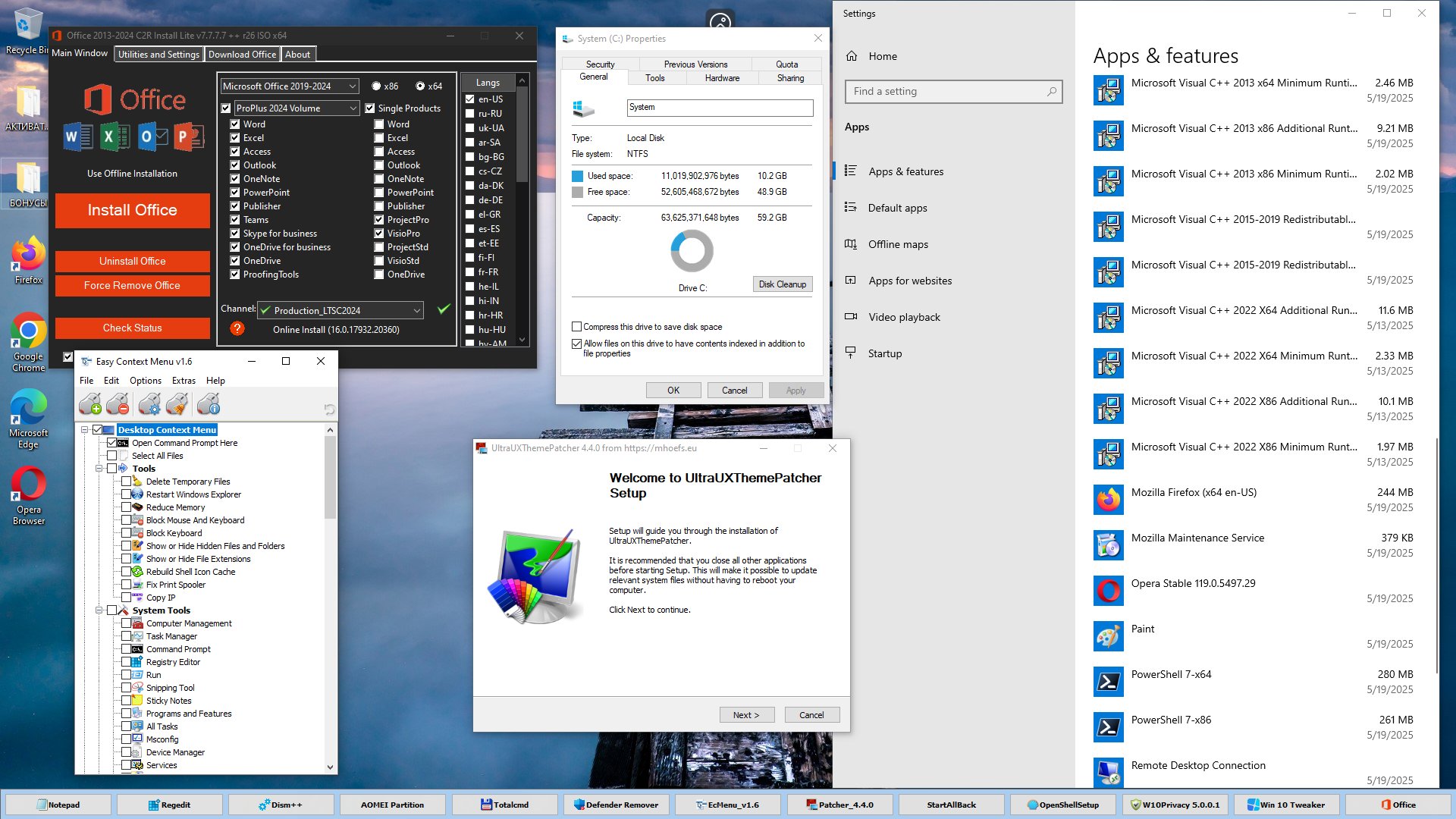Viewport: 1456px width, 819px height.
Task: Click the blue info mouse icon
Action: click(x=209, y=404)
